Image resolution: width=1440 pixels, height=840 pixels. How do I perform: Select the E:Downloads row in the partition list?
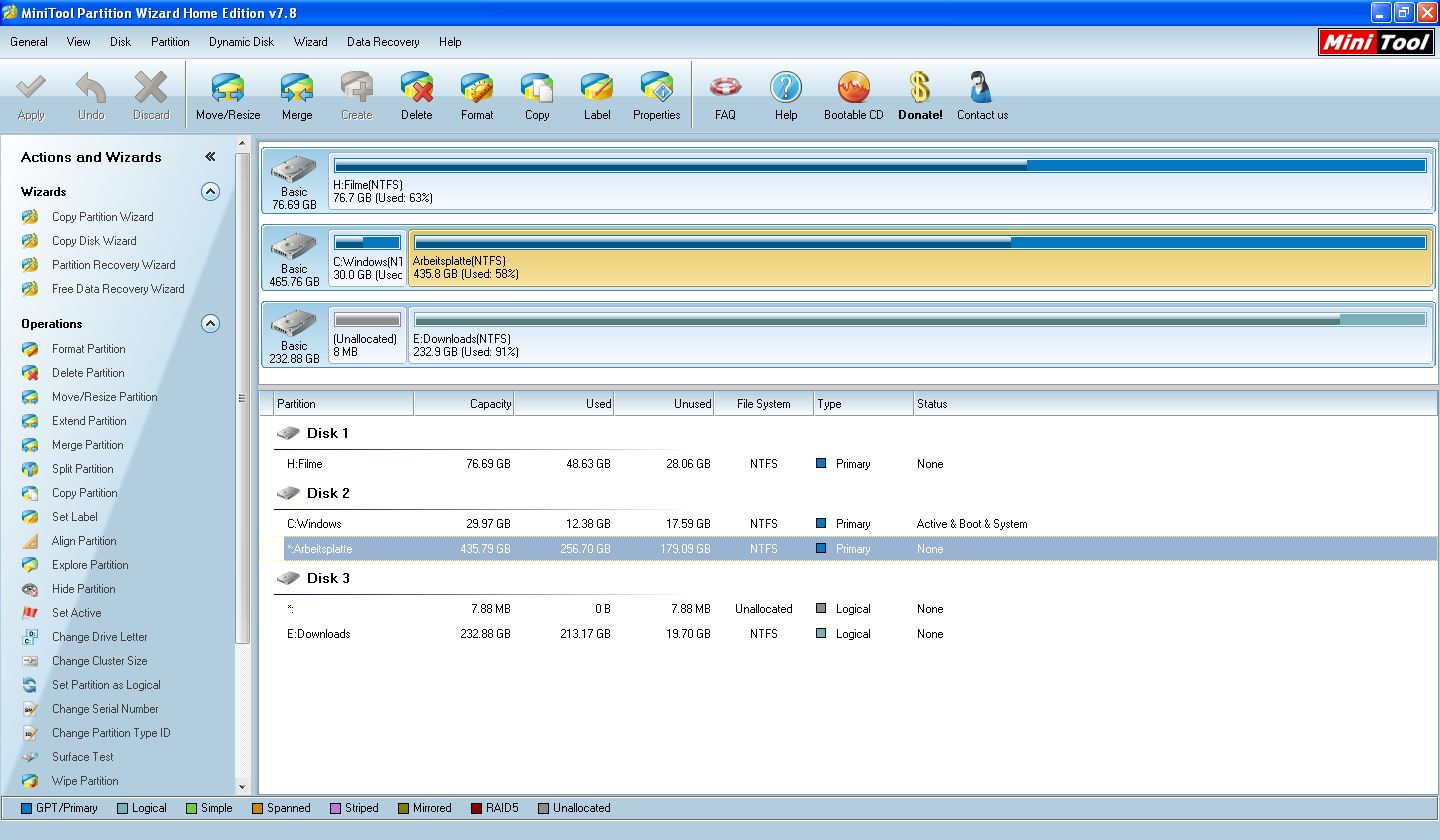click(x=848, y=634)
